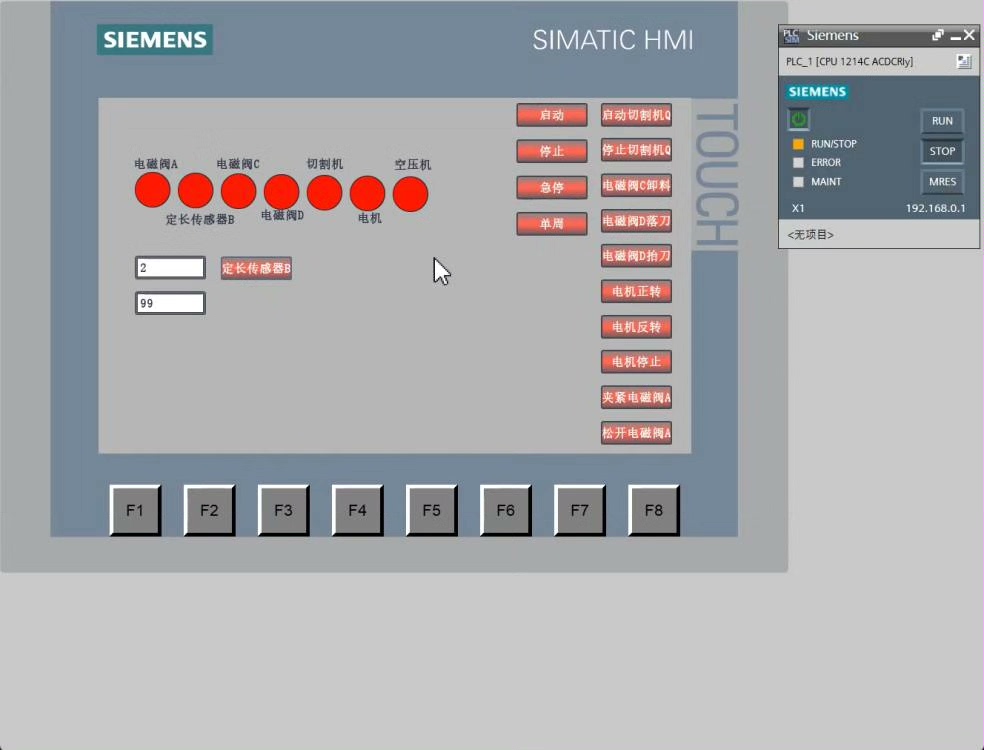Click MRES memory reset button
The image size is (984, 750).
[x=942, y=181]
